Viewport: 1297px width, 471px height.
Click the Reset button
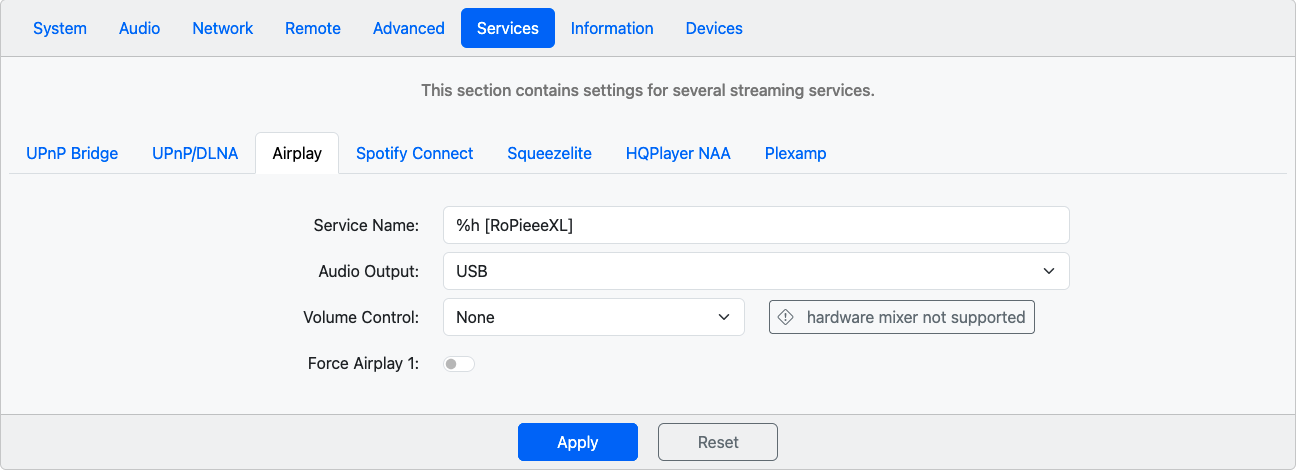pyautogui.click(x=718, y=442)
